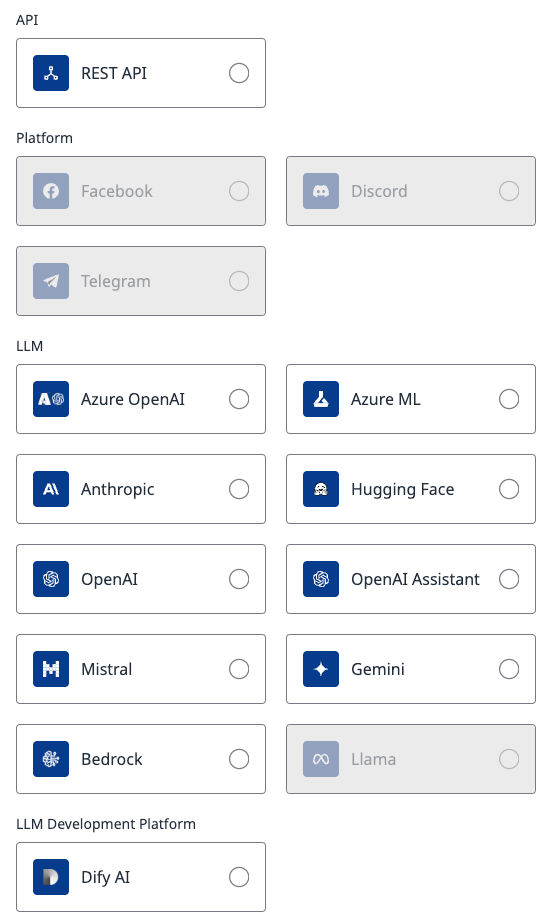Screen dimensions: 552x922
Task: Click the Mistral logo icon
Action: tap(51, 669)
